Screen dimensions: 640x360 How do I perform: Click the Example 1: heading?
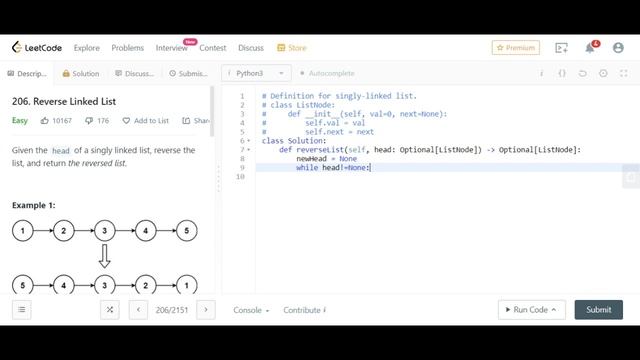33,205
